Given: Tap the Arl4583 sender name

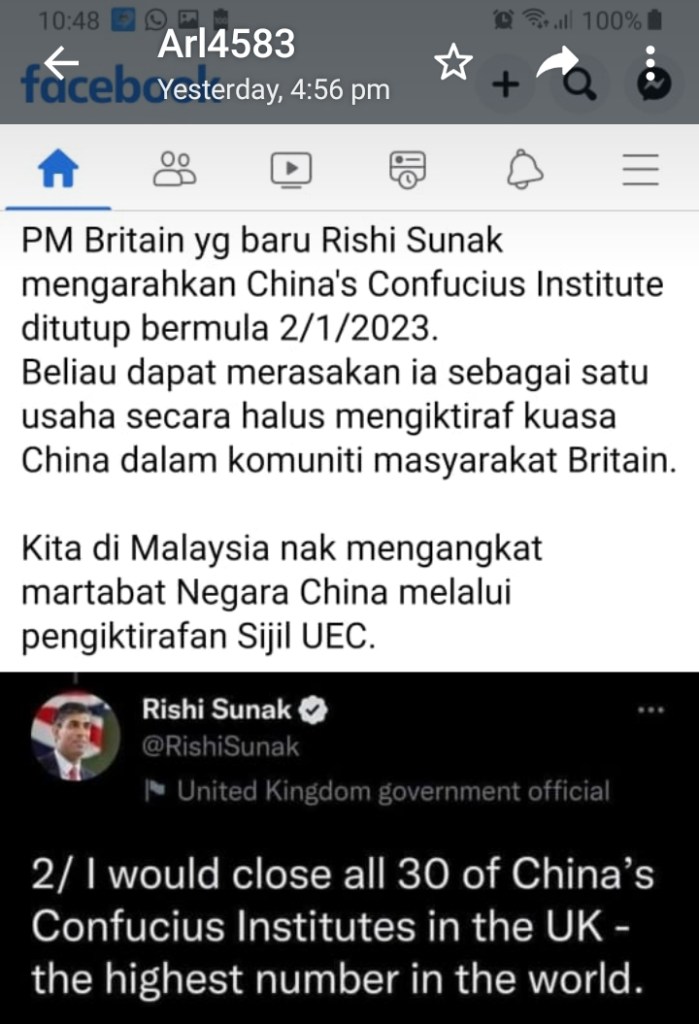Looking at the screenshot, I should click(226, 44).
